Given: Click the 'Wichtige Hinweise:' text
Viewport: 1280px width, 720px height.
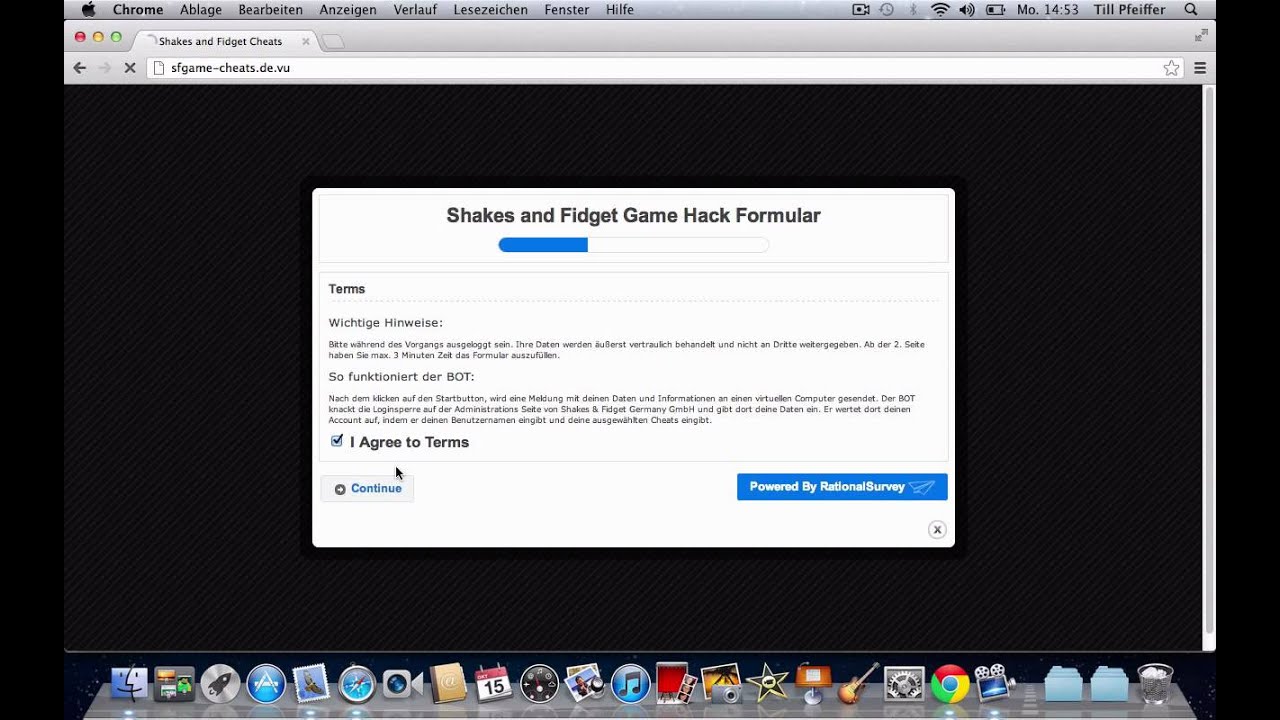Looking at the screenshot, I should [385, 322].
